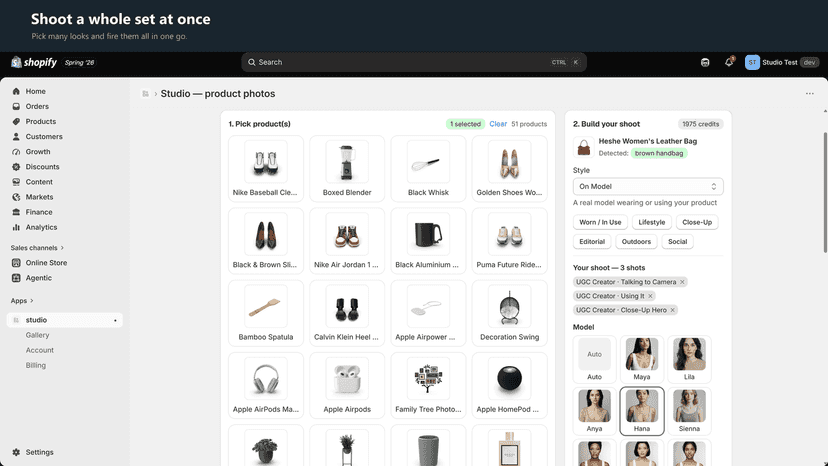Open the three-dot more actions menu
The width and height of the screenshot is (828, 466).
(x=810, y=94)
